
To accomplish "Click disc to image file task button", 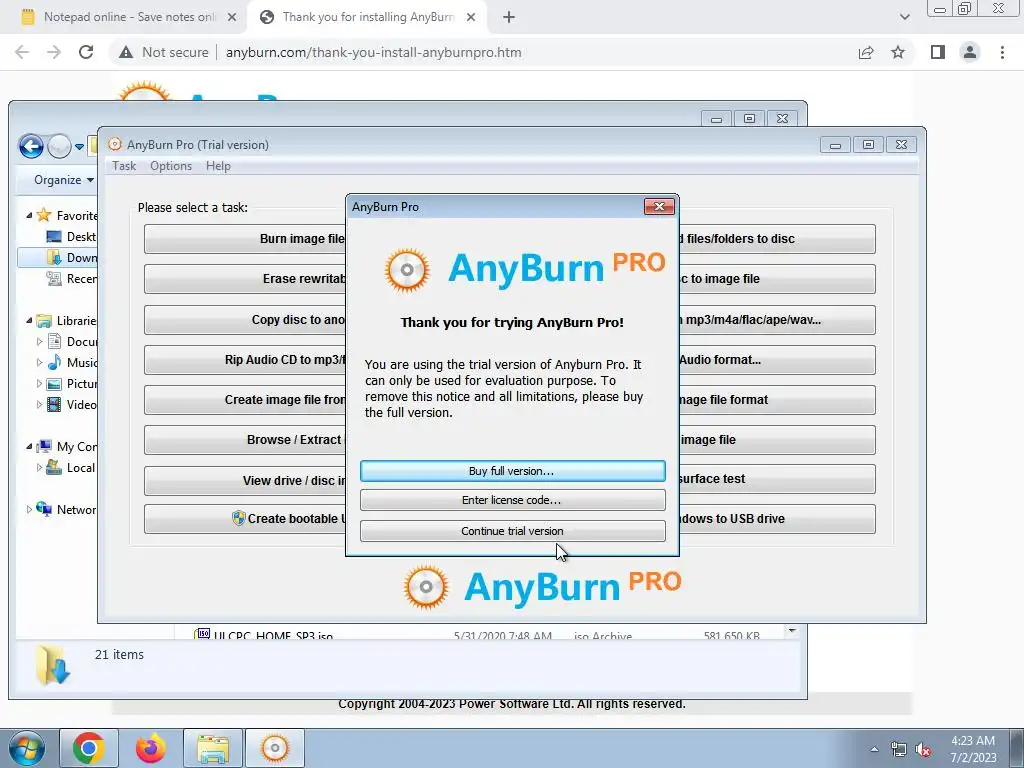I will [x=777, y=279].
